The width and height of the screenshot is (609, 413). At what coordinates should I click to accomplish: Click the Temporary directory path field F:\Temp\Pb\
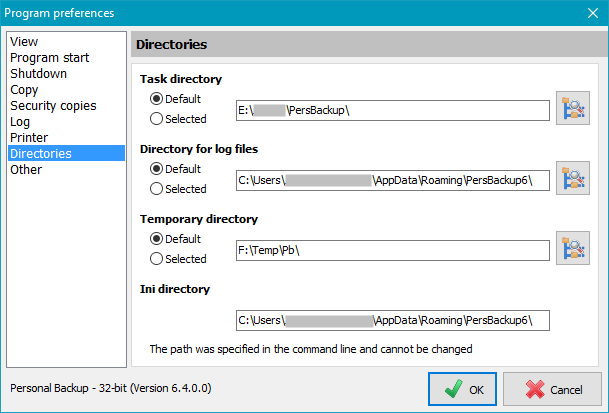click(393, 250)
